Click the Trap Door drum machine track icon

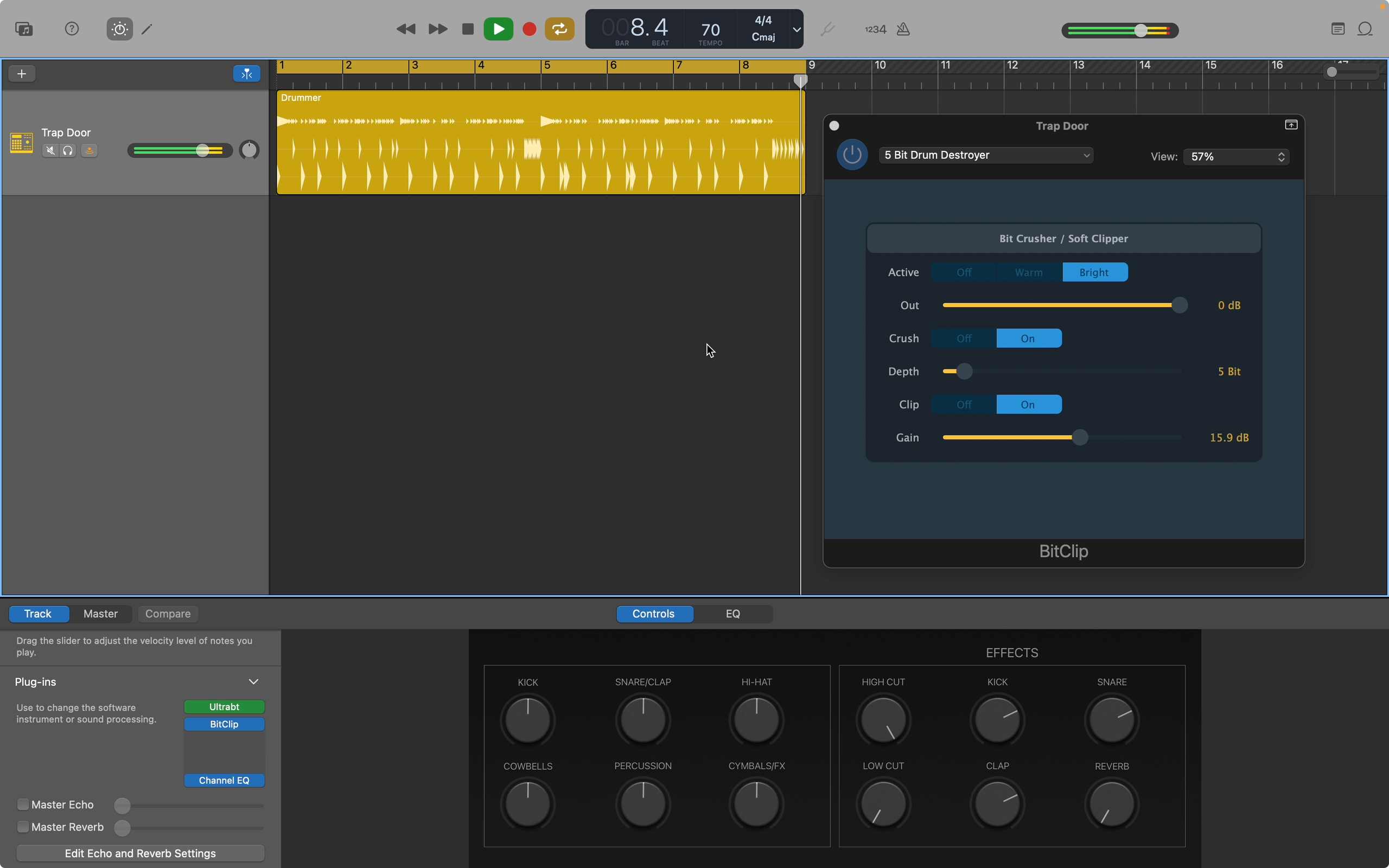(x=21, y=142)
